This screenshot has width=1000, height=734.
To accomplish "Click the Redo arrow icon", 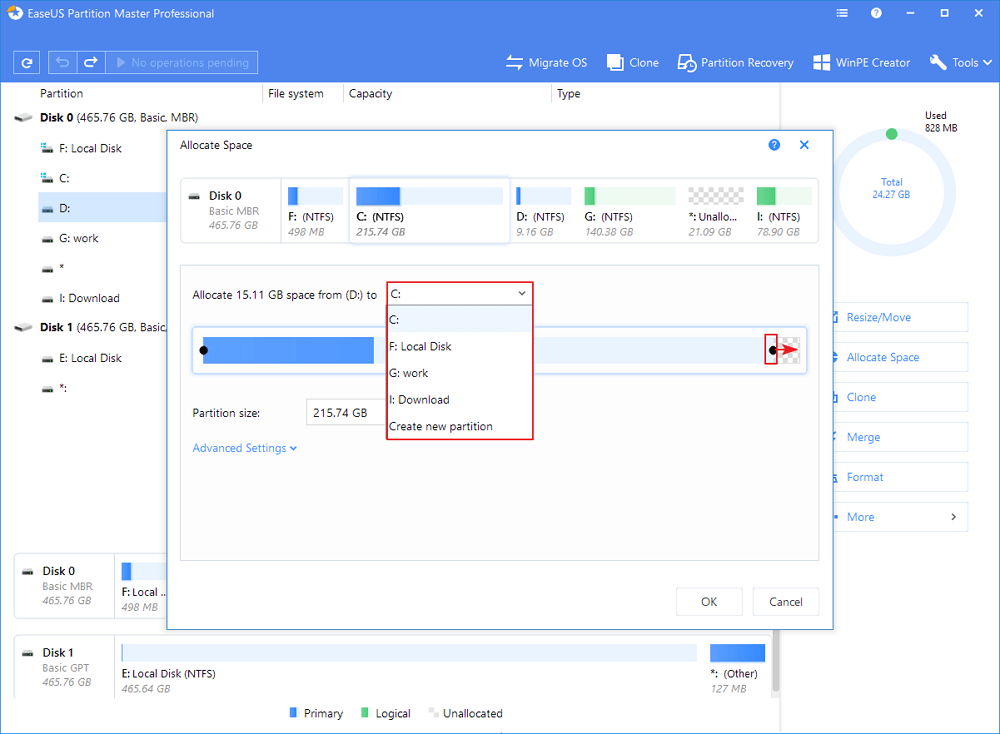I will [x=91, y=62].
